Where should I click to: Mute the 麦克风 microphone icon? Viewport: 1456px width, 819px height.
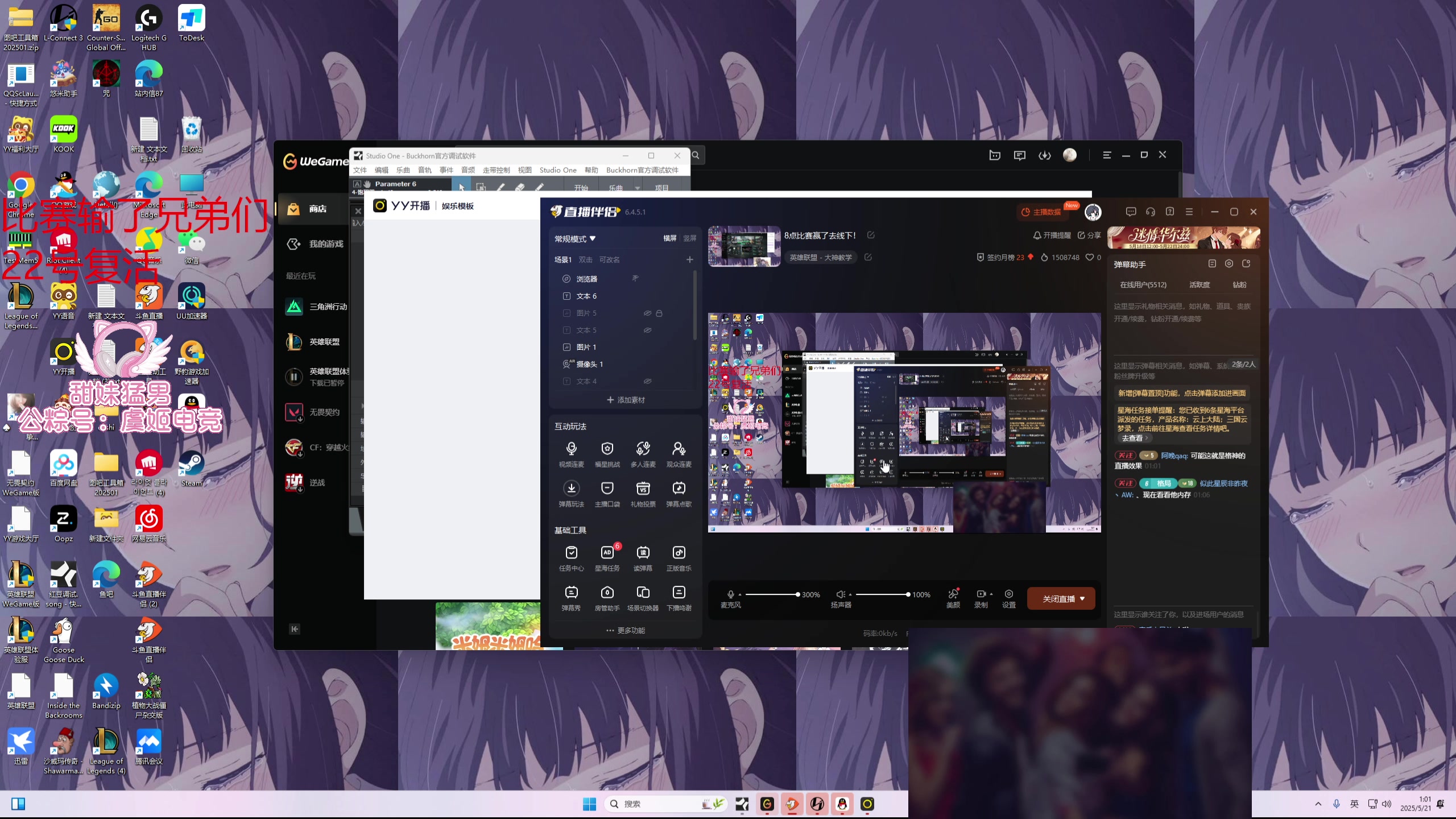(730, 594)
